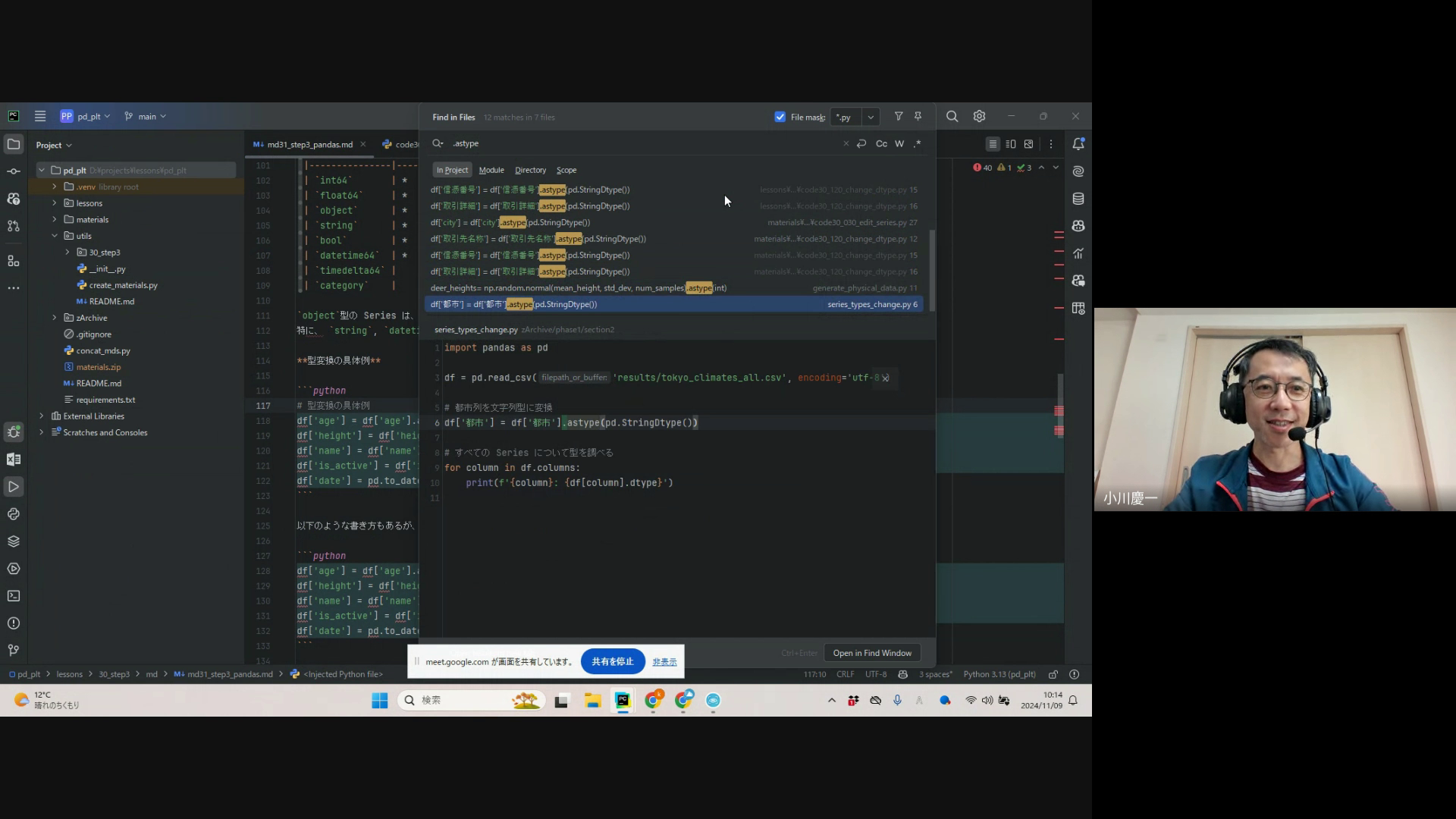Open the main branch dropdown
Image resolution: width=1456 pixels, height=819 pixels.
click(146, 117)
